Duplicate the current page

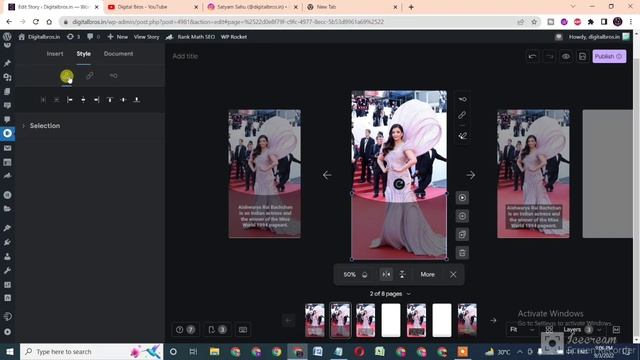pos(462,235)
